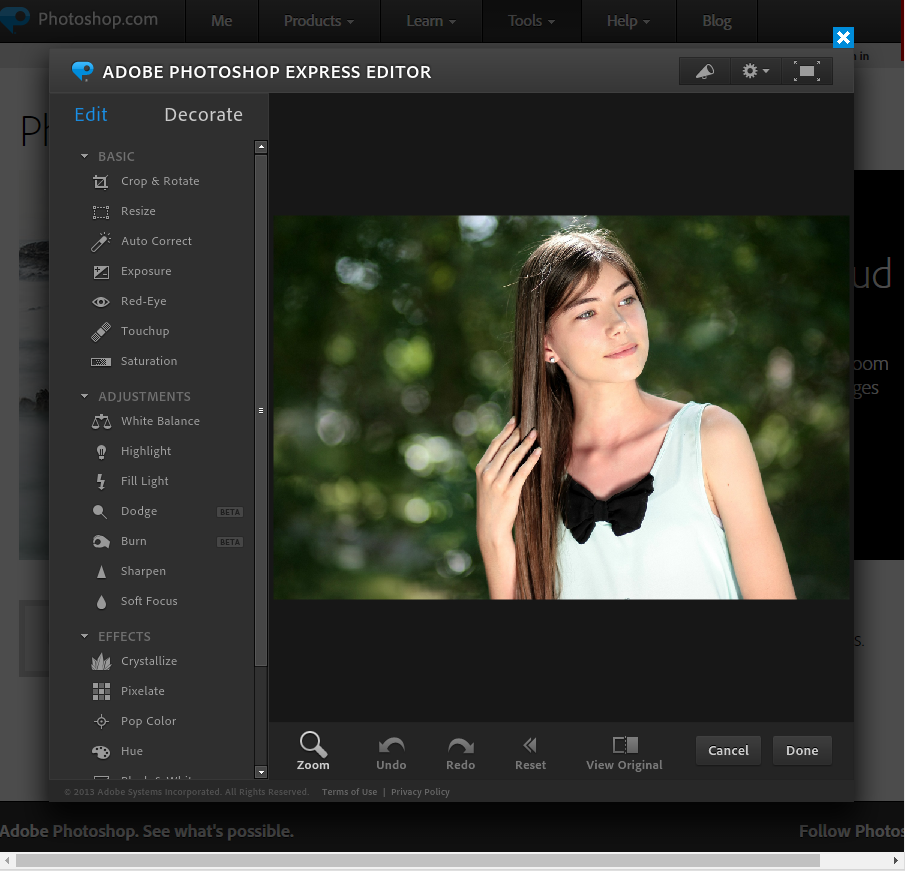Open the settings gear dropdown
This screenshot has width=905, height=871.
point(755,71)
